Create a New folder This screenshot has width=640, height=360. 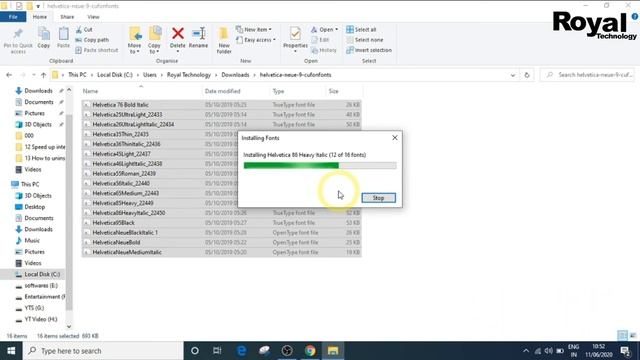tap(224, 40)
